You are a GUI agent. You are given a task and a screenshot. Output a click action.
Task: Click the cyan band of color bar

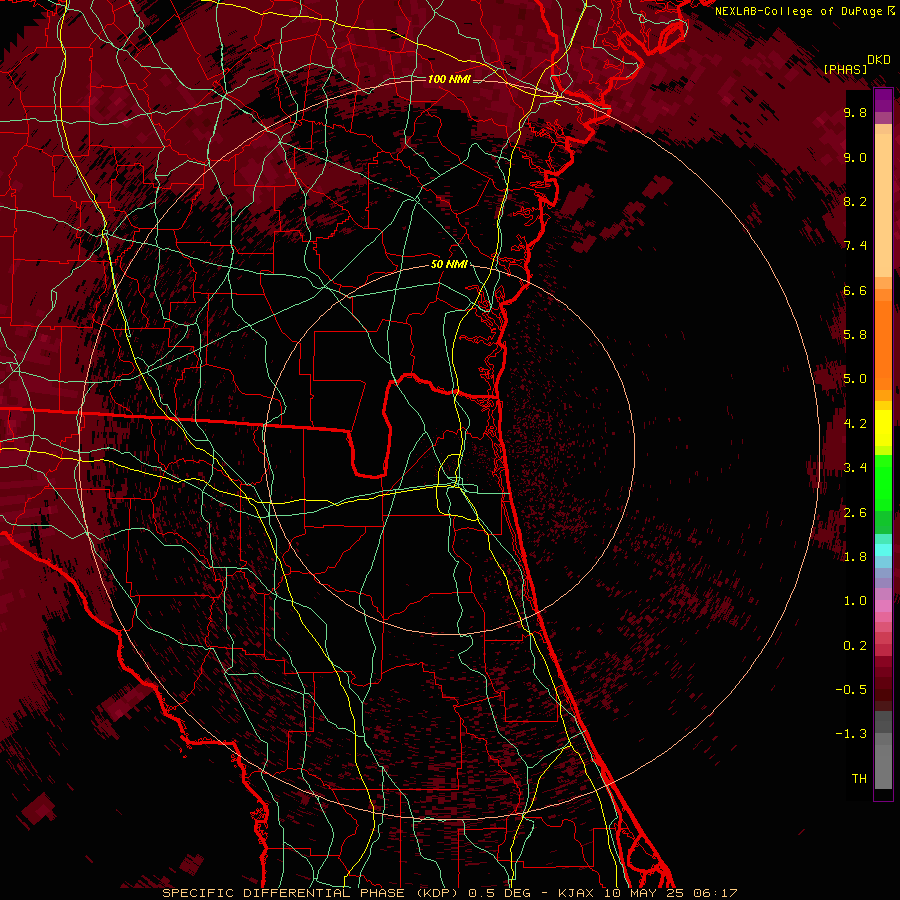tap(883, 550)
